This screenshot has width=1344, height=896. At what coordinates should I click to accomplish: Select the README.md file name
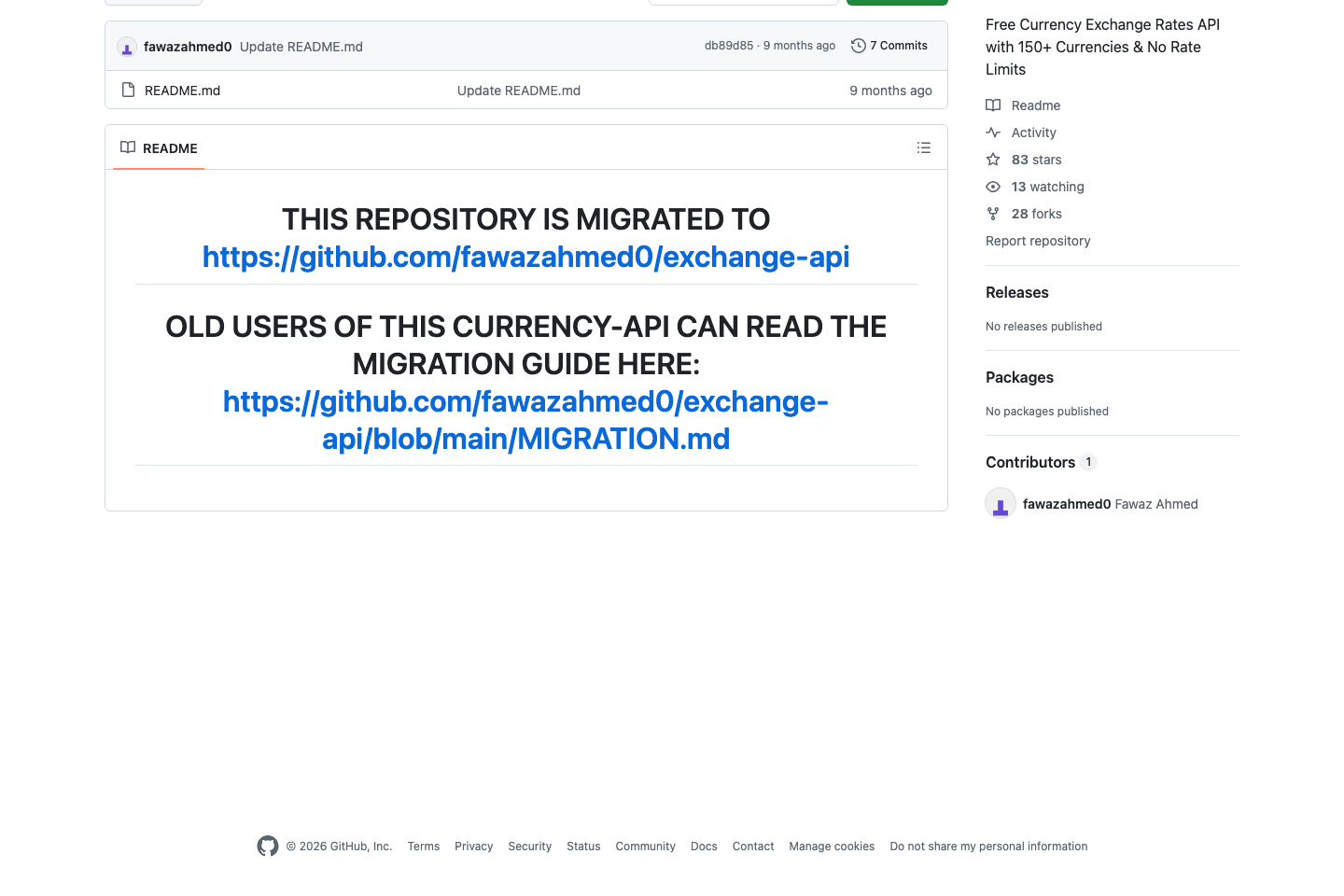[182, 90]
